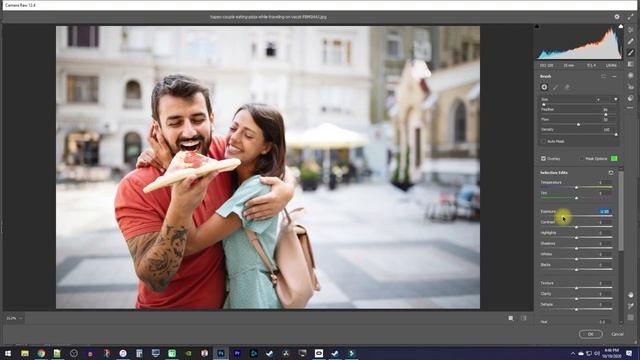Click the Exposure value field
640x360 pixels.
[x=604, y=211]
